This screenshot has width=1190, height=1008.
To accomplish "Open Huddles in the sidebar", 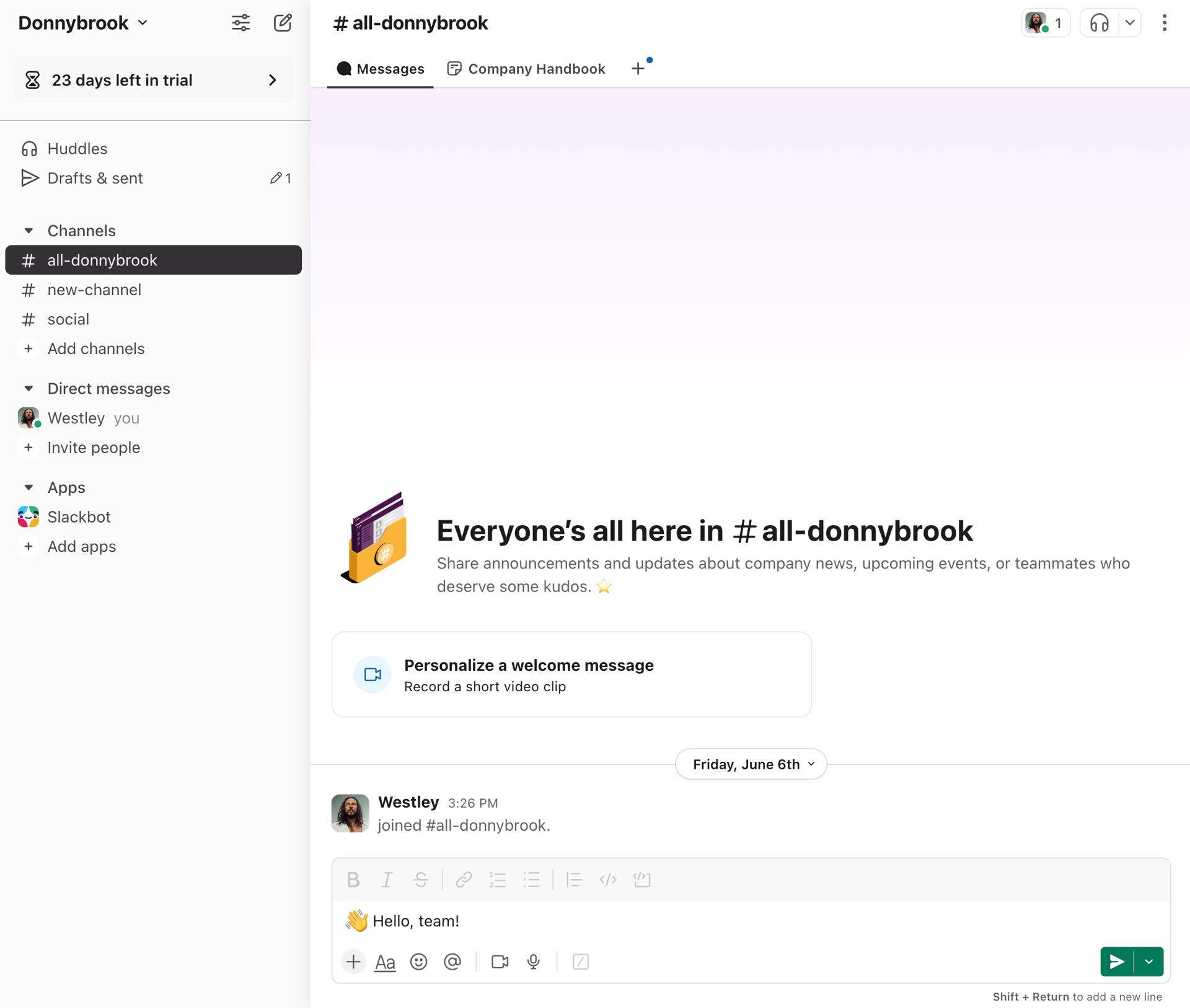I will [153, 149].
